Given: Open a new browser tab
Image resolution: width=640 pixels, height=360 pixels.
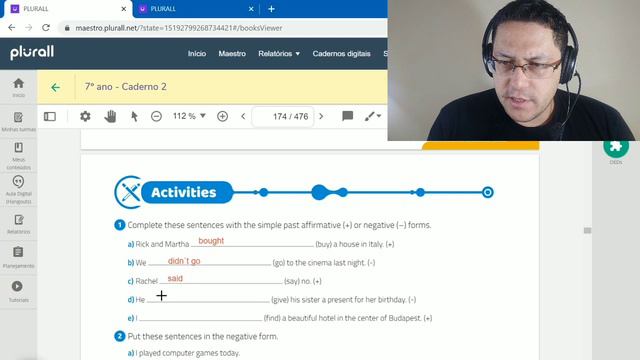Looking at the screenshot, I should click(x=271, y=9).
